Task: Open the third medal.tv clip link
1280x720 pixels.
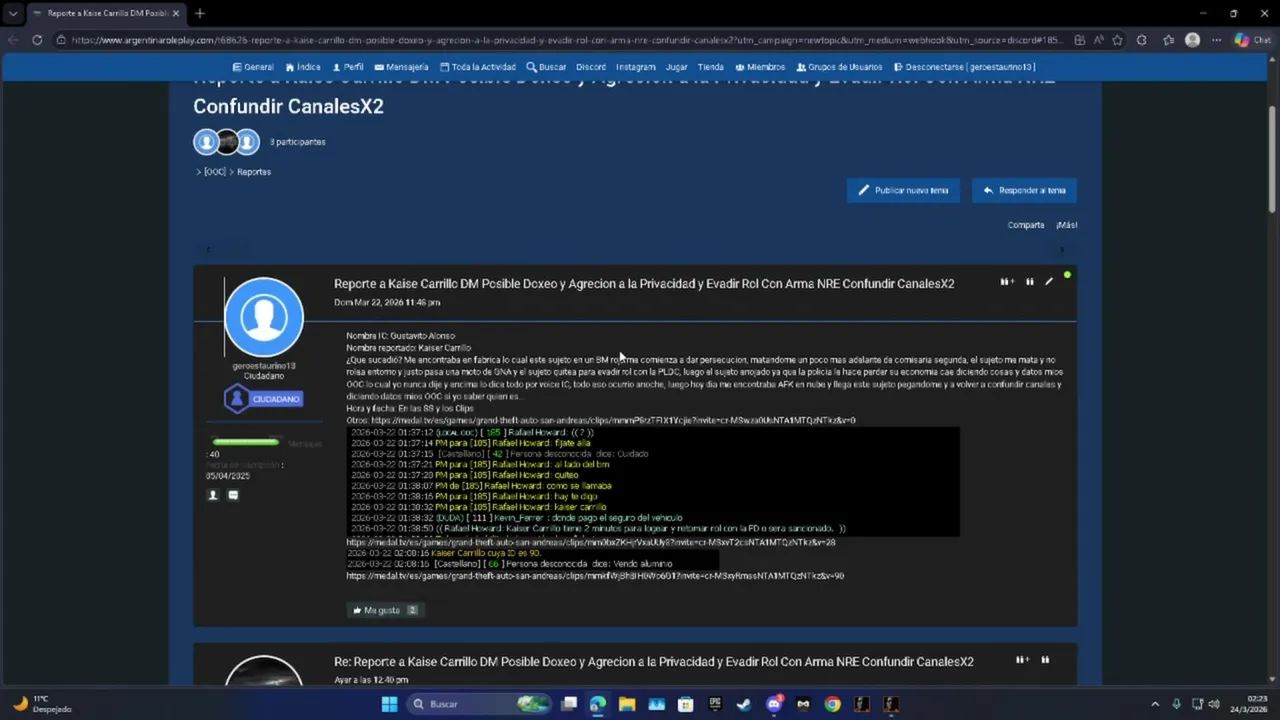Action: click(595, 576)
